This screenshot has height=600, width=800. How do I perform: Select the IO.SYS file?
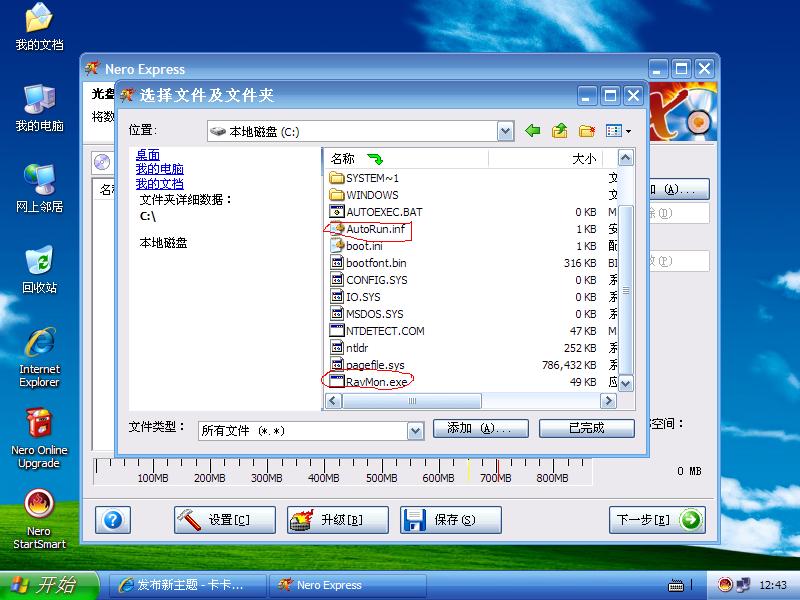(x=355, y=296)
